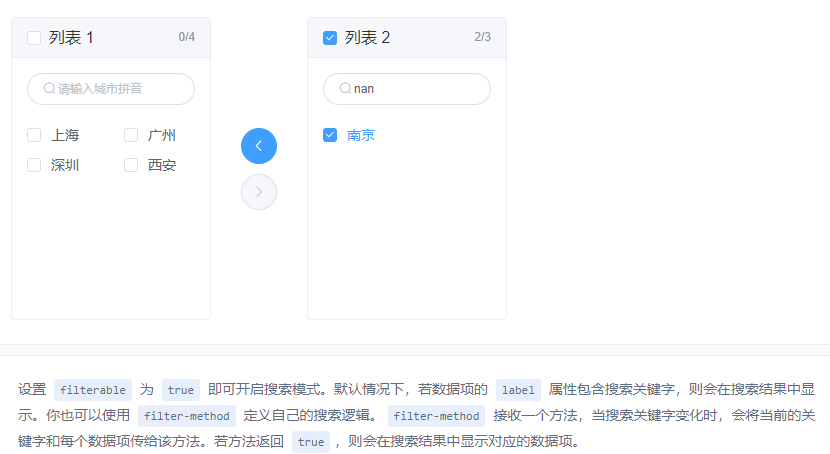
Task: Click the second filter-method code tag
Action: point(436,416)
